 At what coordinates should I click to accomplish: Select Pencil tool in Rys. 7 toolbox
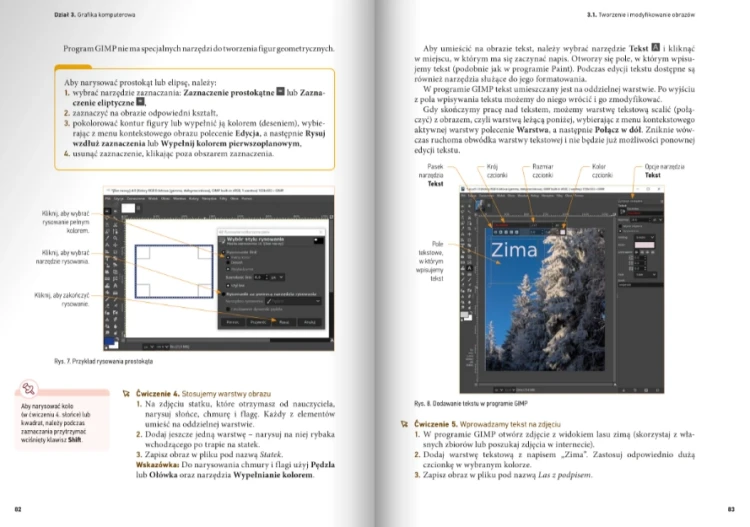tap(107, 299)
